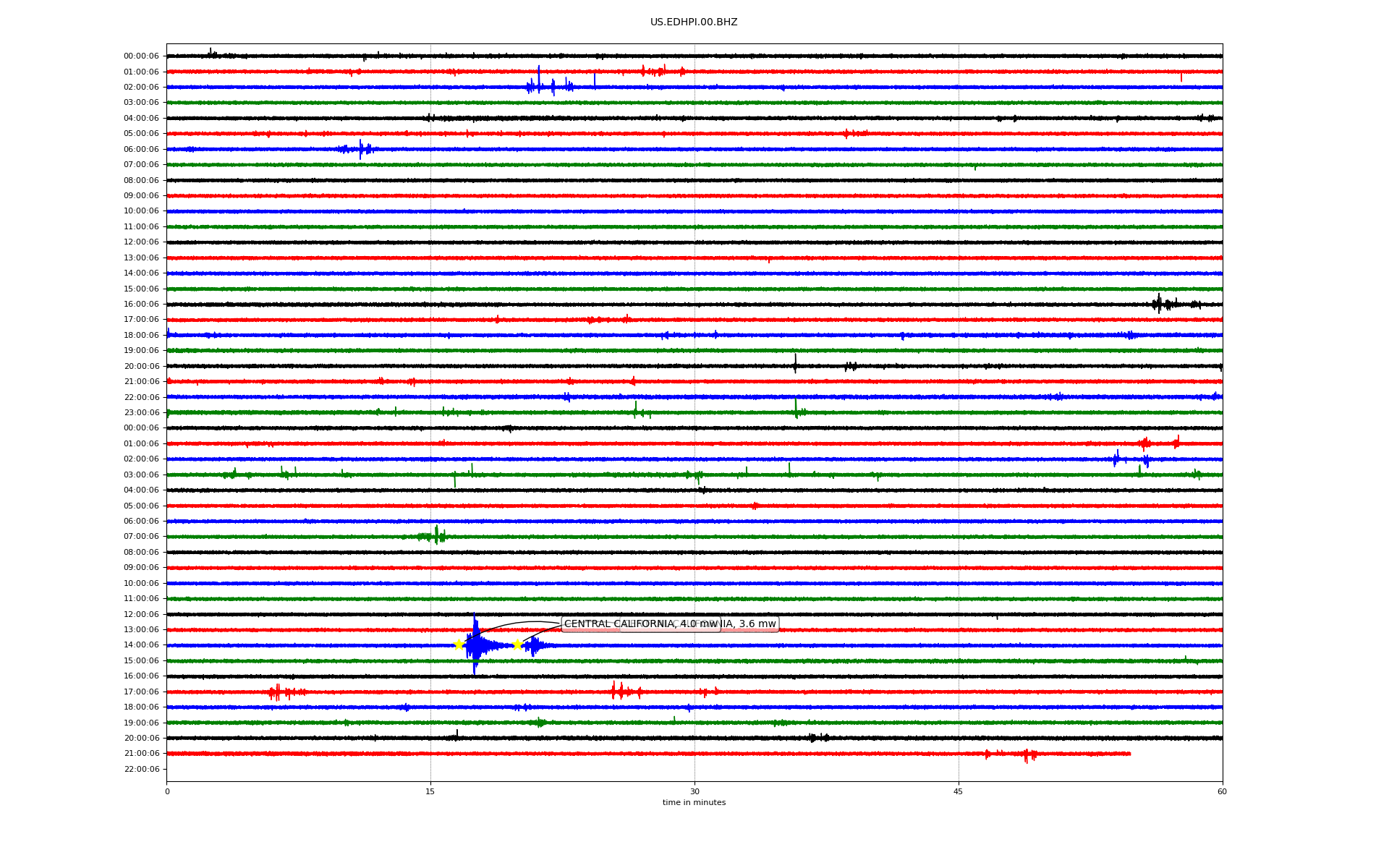This screenshot has height=868, width=1389.
Task: Click the 45 minute x-axis tick label
Action: click(x=958, y=791)
